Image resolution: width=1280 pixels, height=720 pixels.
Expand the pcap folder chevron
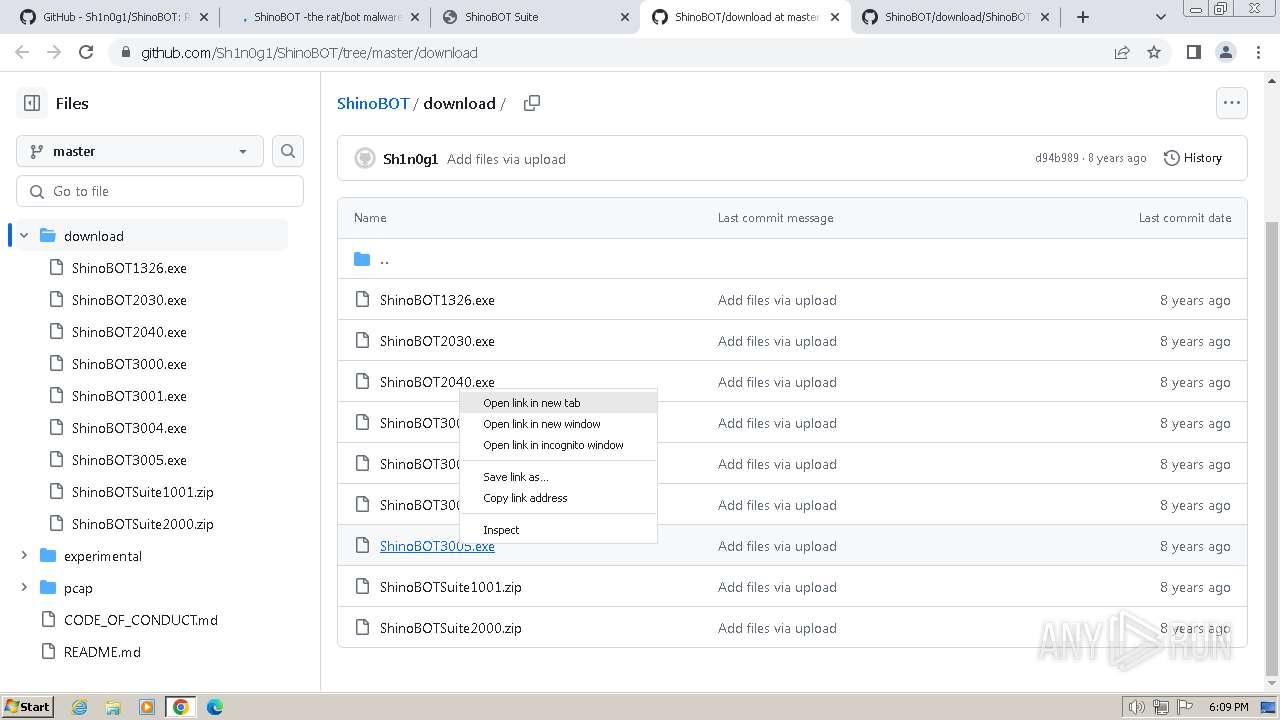[24, 588]
